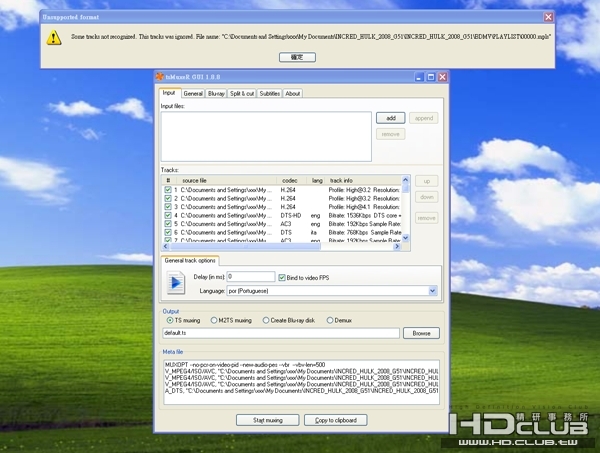Click the MUXOPT line in Meta file
Viewport: 600px width, 453px height.
click(245, 365)
